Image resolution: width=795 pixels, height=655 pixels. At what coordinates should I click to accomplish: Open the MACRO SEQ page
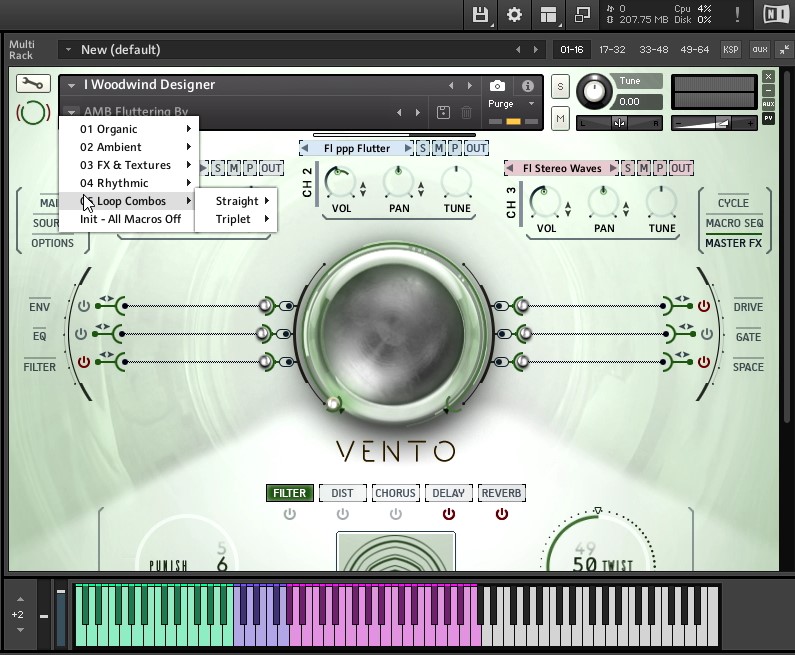tap(734, 223)
